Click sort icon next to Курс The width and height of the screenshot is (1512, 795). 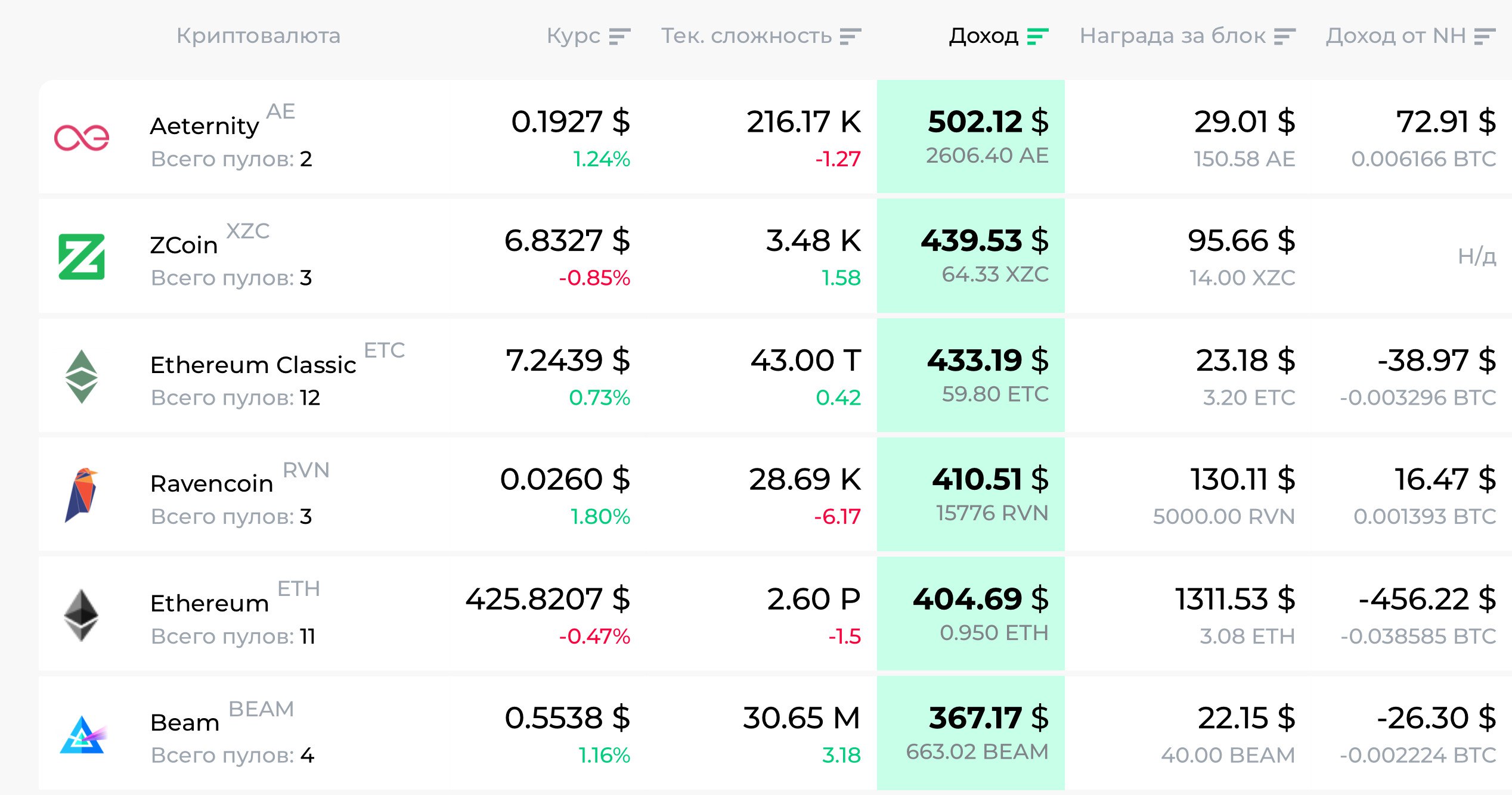619,36
